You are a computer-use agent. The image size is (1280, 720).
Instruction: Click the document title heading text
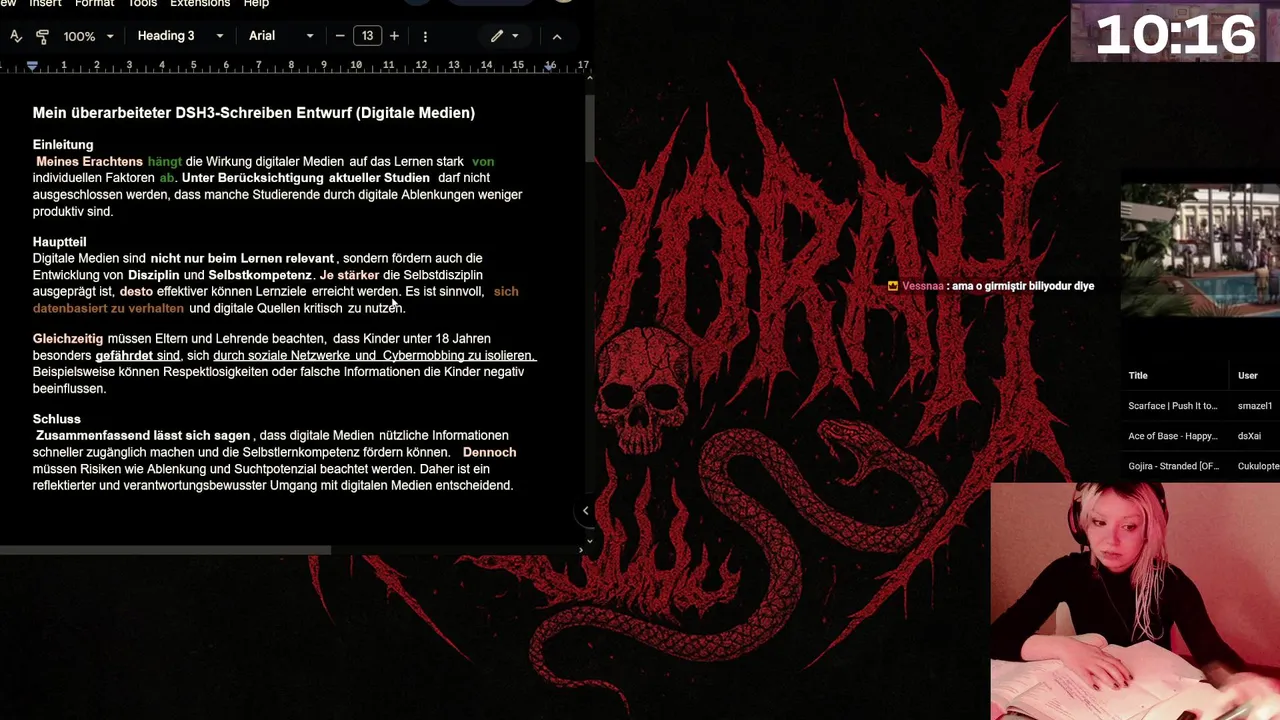click(x=254, y=113)
